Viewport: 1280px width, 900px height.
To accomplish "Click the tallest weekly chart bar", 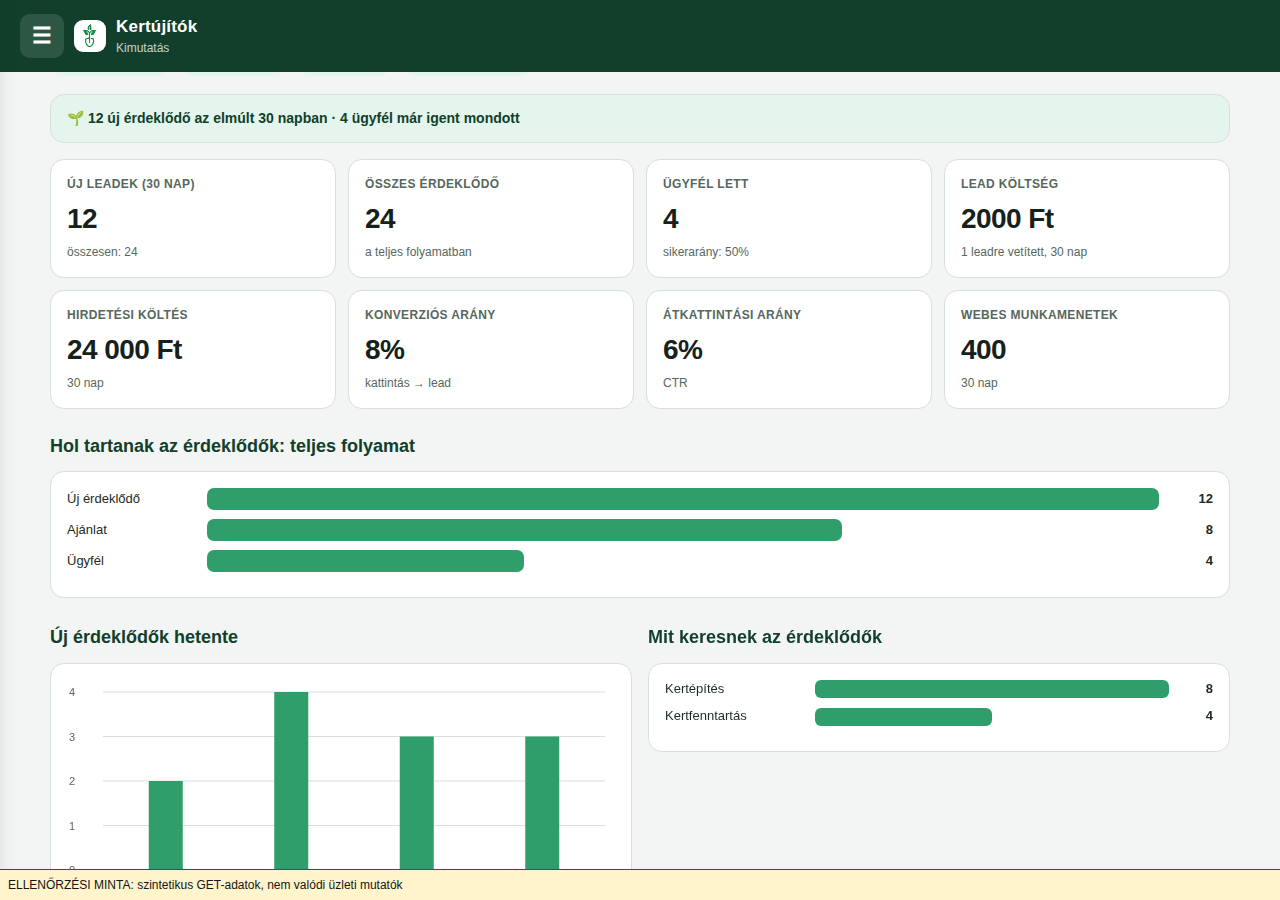I will click(291, 781).
